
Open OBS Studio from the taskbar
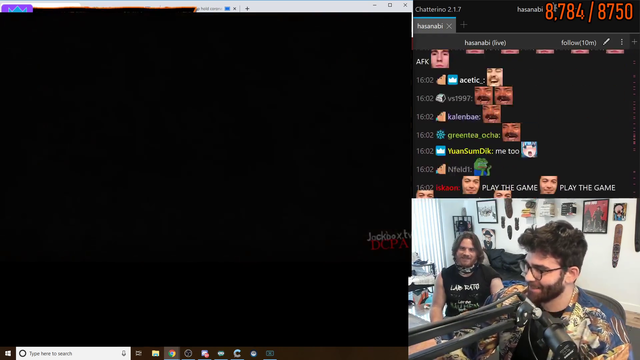pyautogui.click(x=188, y=353)
